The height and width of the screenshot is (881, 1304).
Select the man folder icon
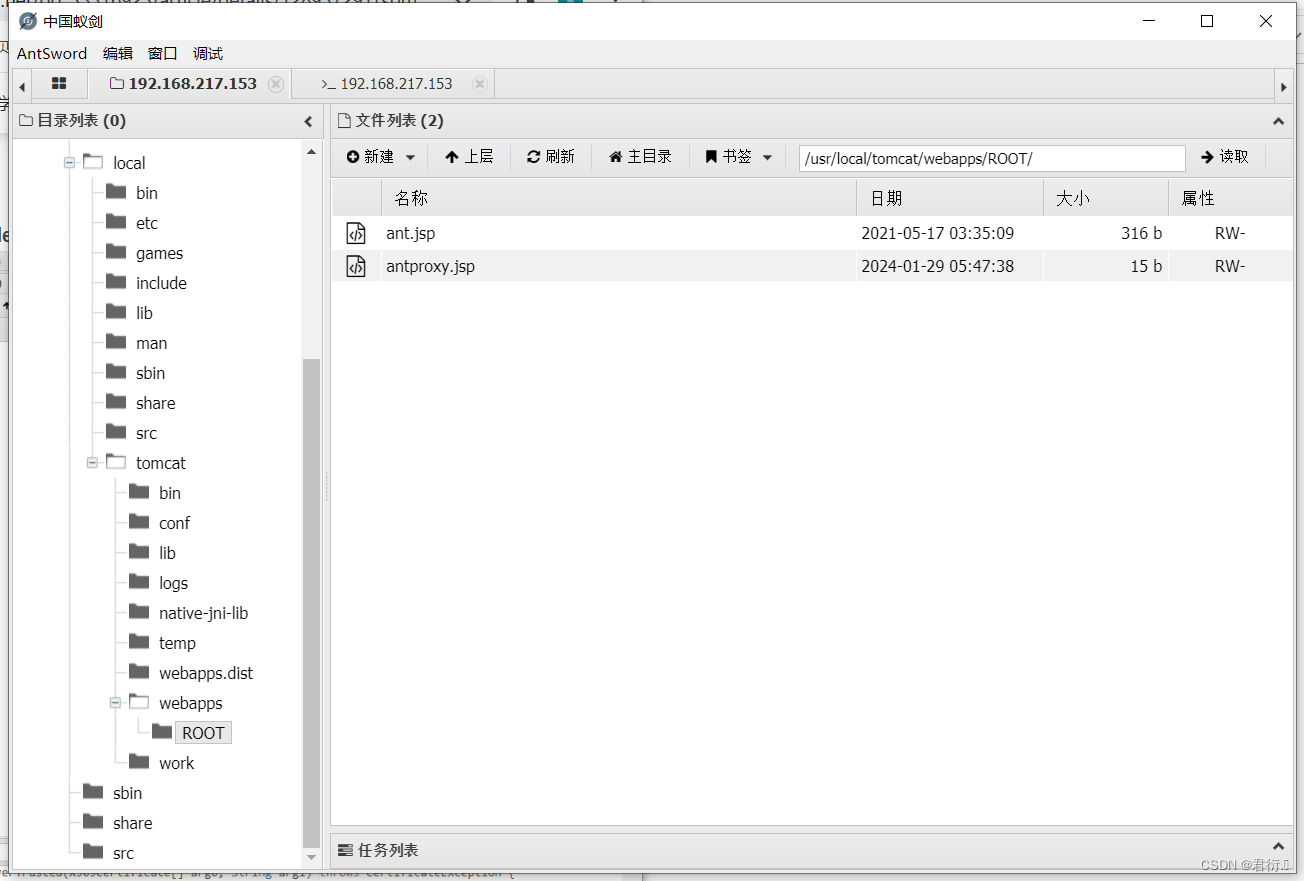(117, 342)
